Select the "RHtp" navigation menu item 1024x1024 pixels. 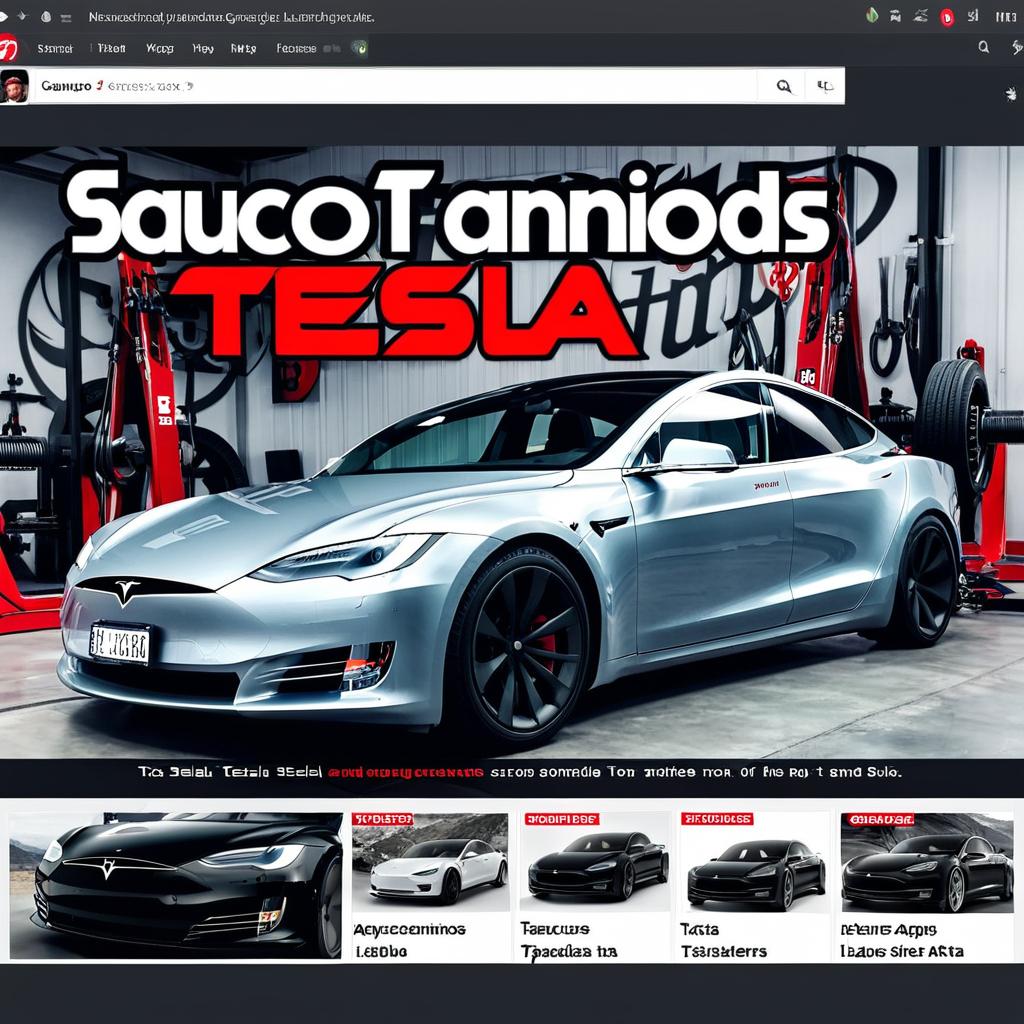tap(243, 48)
